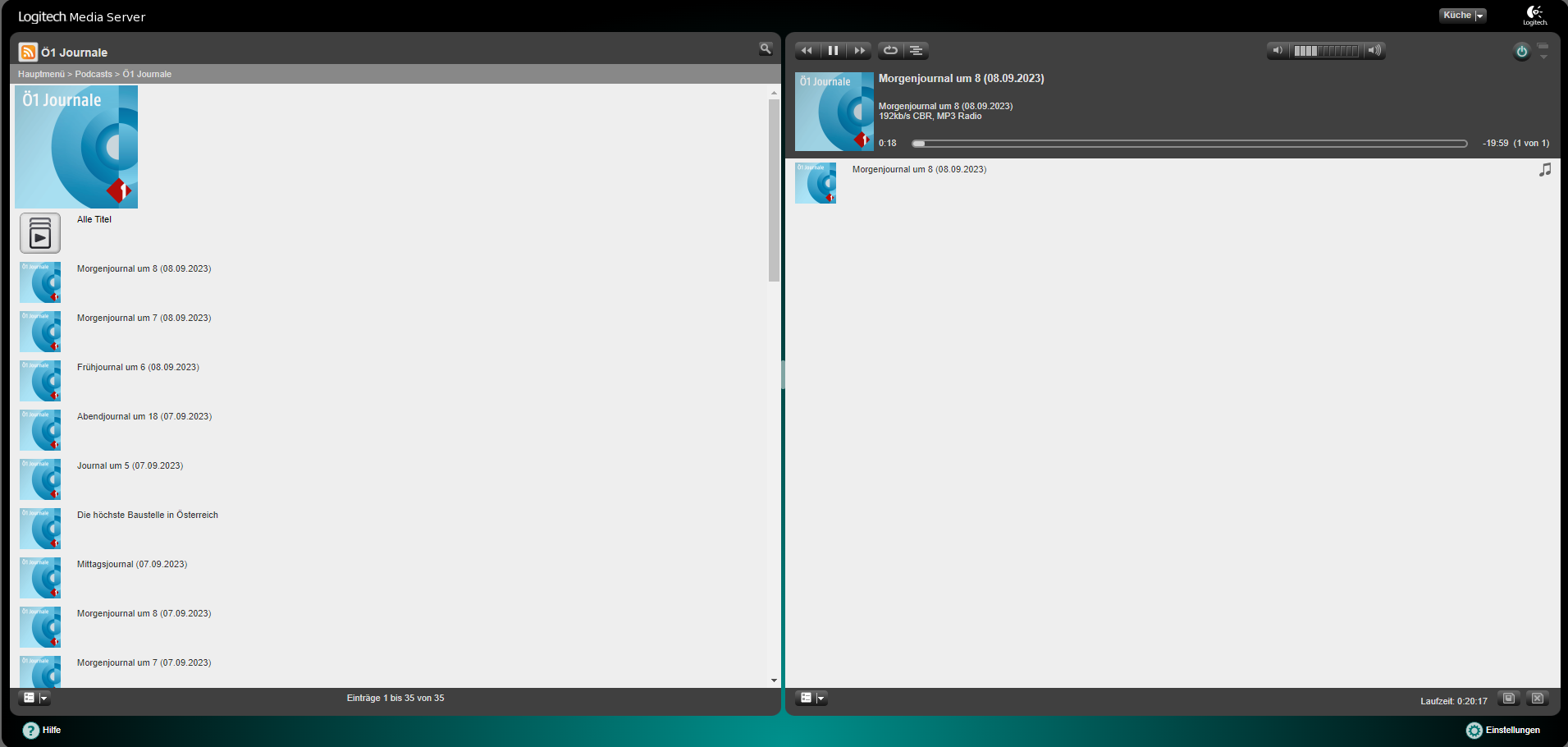Viewport: 1568px width, 747px height.
Task: Pause playback with the pause button
Action: point(833,51)
